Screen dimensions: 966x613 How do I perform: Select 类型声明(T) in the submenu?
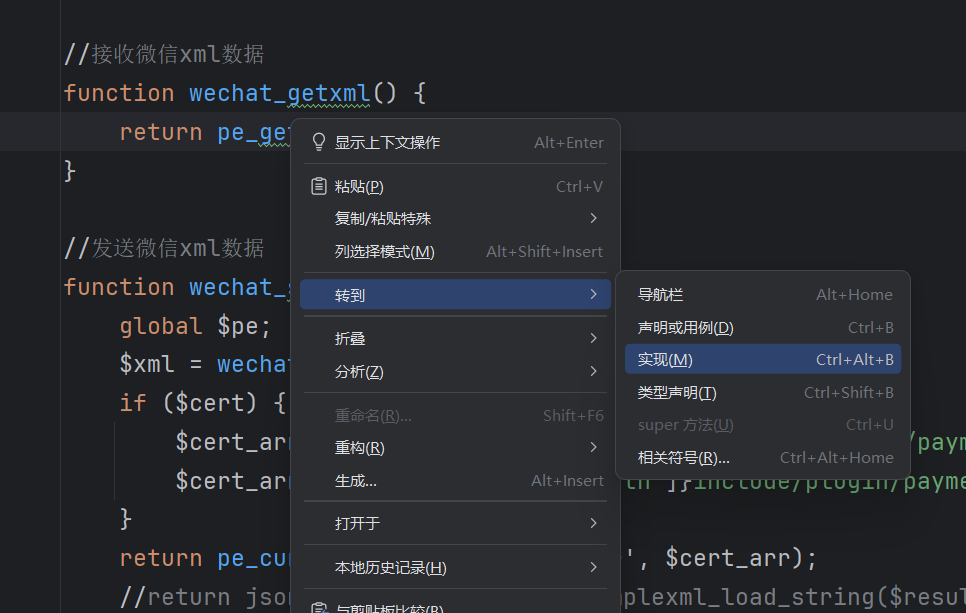677,392
